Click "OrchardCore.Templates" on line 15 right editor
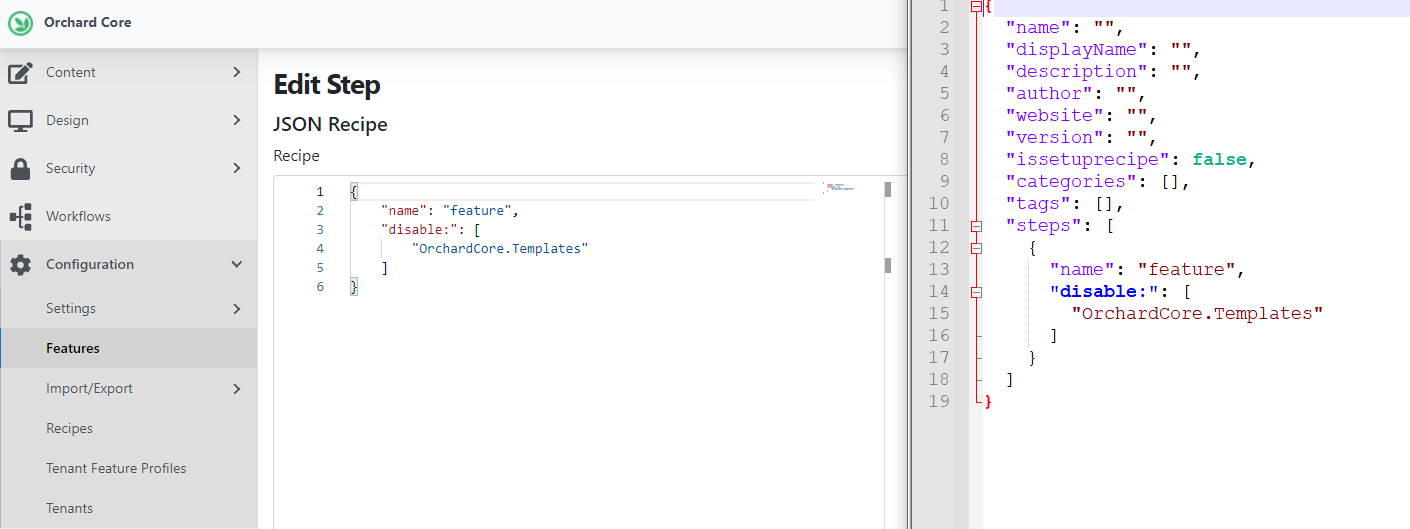This screenshot has width=1410, height=529. coord(1197,313)
